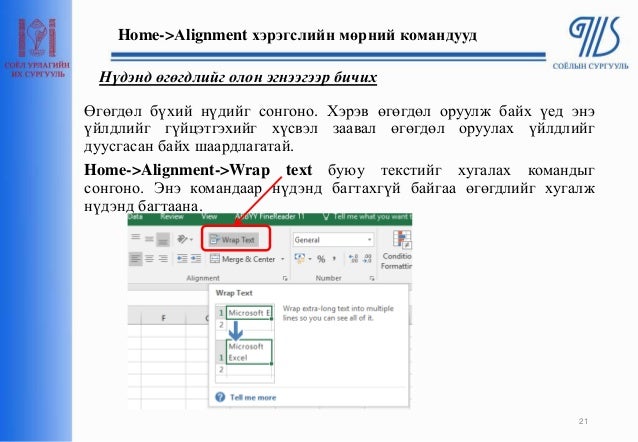Click the tooltip's wrap example illustration

click(x=245, y=344)
